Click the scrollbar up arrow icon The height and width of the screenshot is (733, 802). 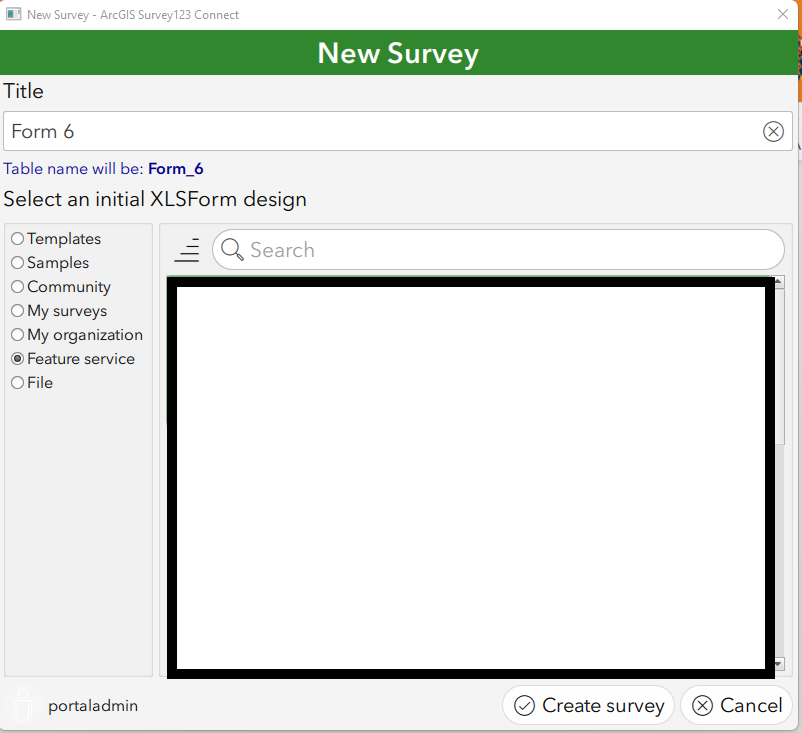point(778,281)
